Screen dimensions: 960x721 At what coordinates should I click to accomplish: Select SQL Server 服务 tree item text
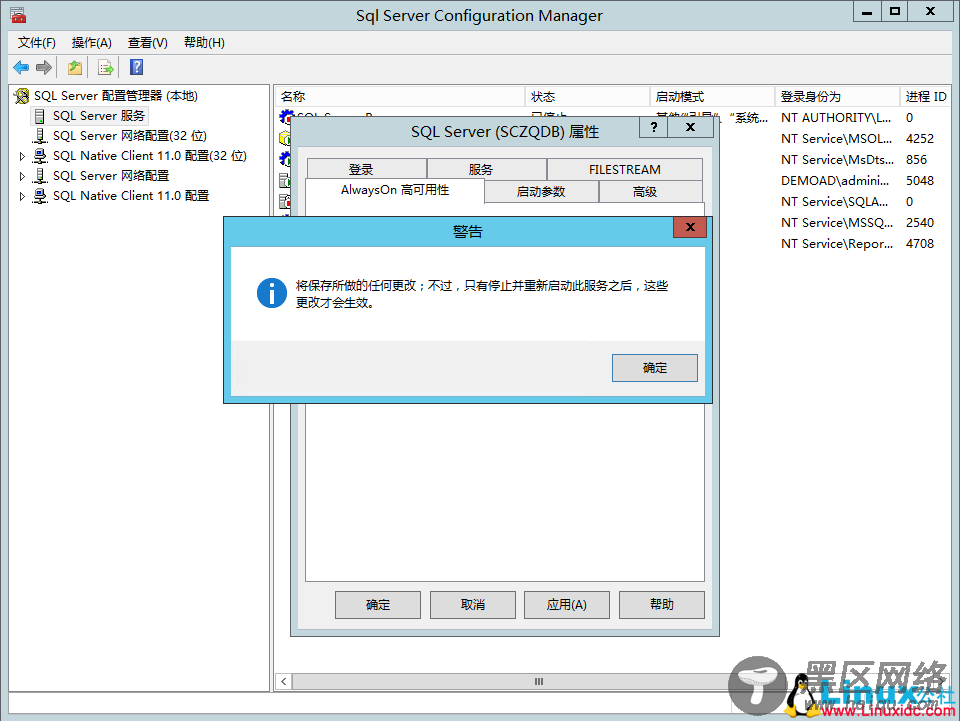99,116
